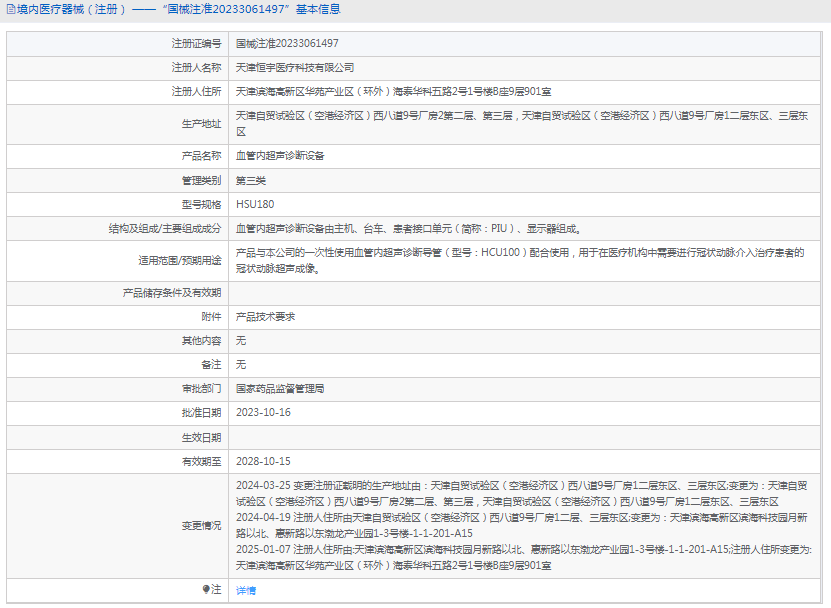The width and height of the screenshot is (831, 608).
Task: Click the 其他内容 row label
Action: (x=201, y=341)
